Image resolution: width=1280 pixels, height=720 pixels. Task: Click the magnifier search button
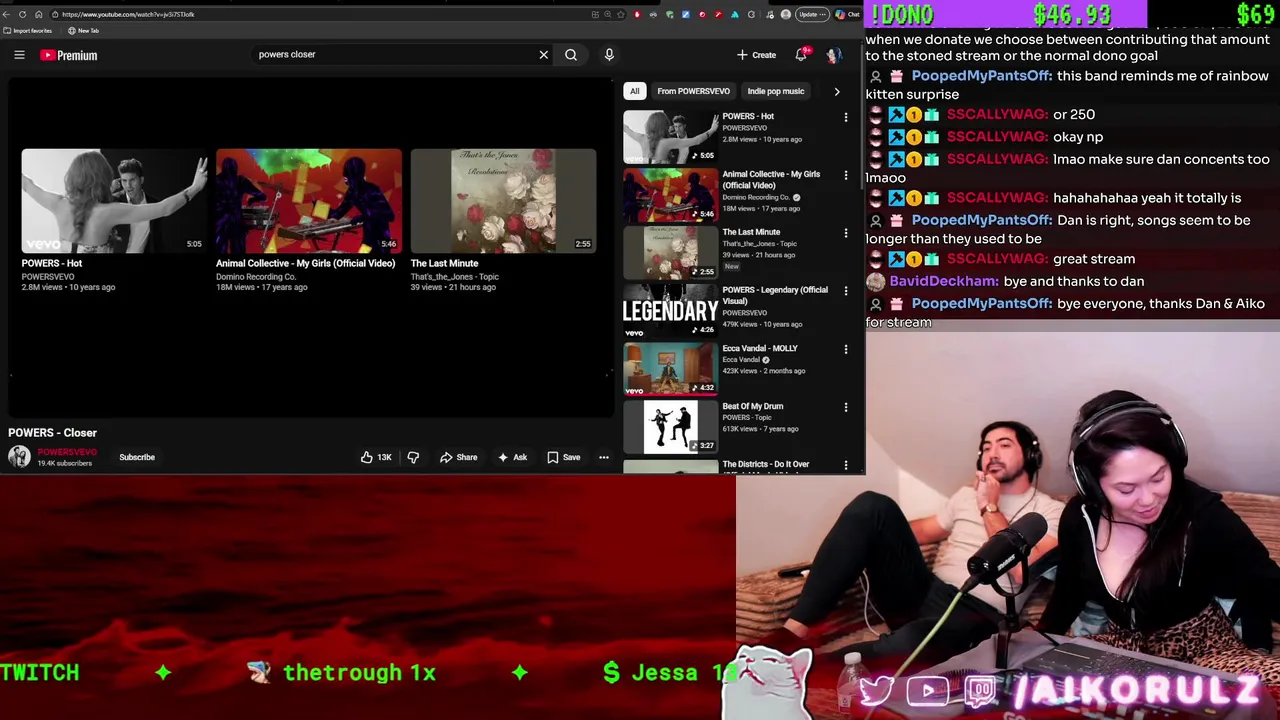[x=571, y=55]
